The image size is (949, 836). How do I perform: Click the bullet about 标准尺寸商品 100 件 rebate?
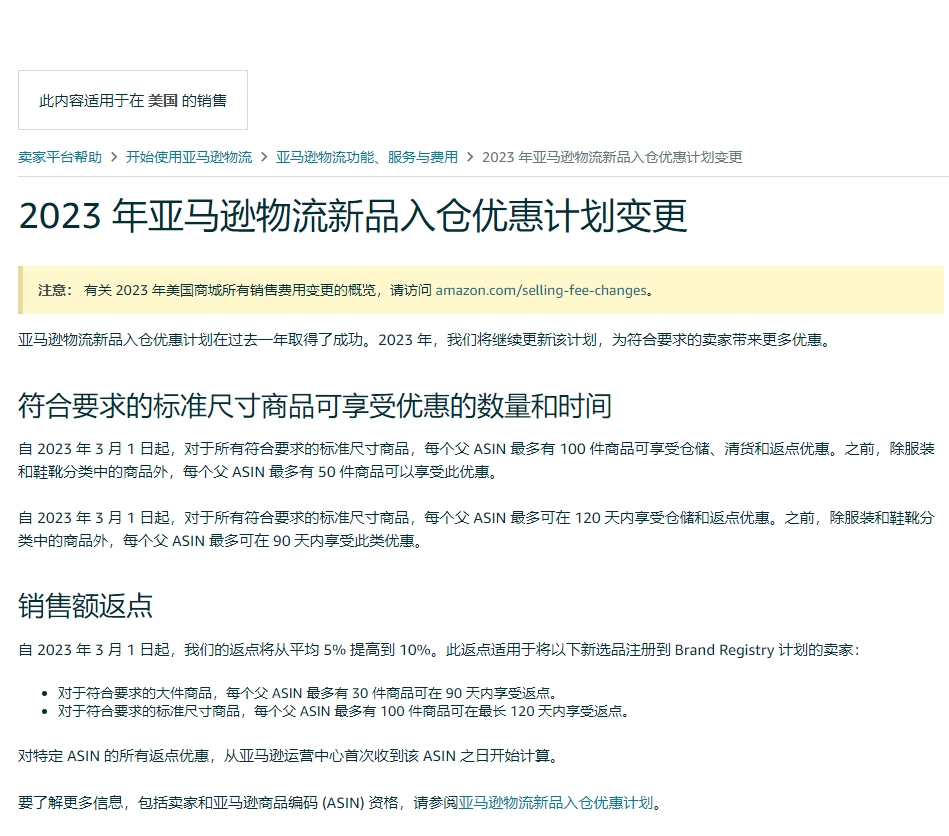coord(343,711)
